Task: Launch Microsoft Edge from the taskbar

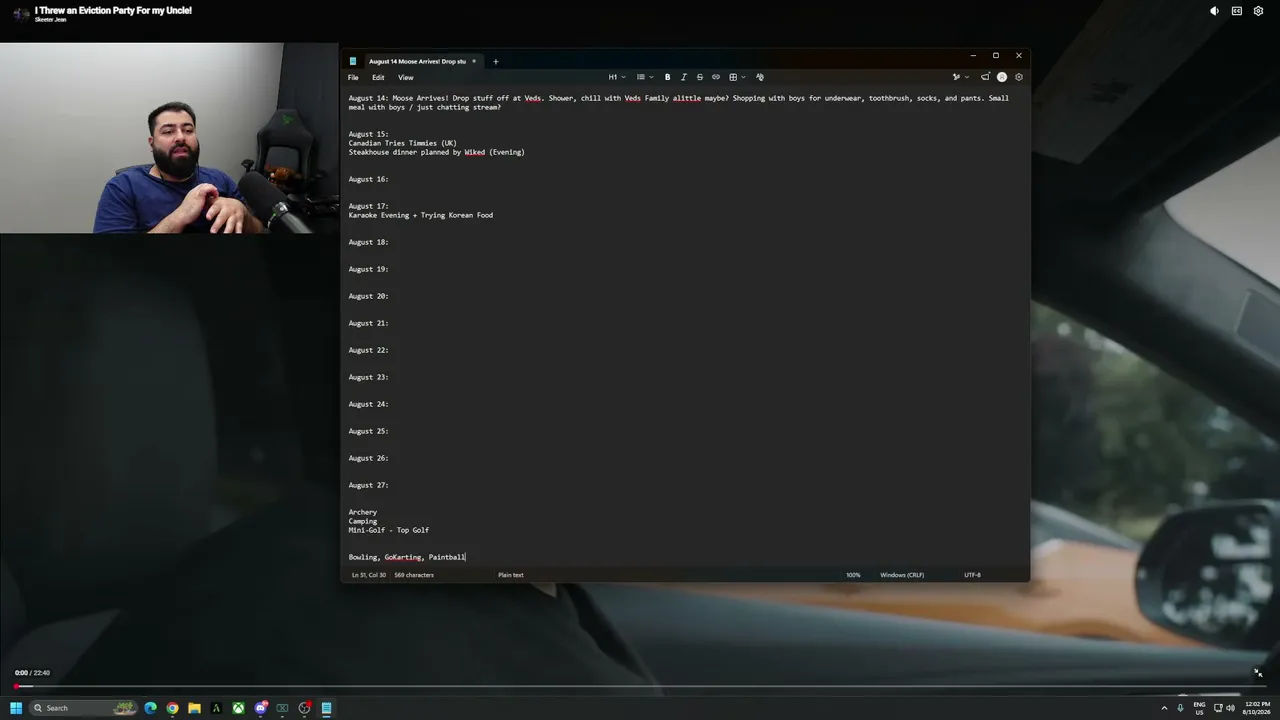Action: [150, 708]
